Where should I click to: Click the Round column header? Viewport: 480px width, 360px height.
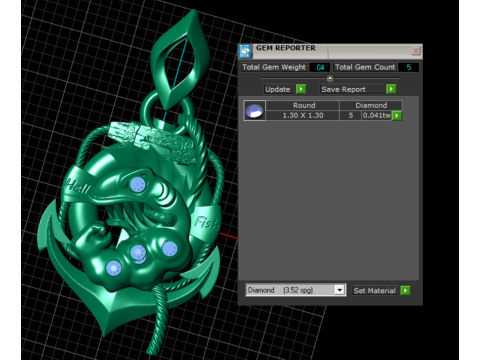click(x=303, y=105)
